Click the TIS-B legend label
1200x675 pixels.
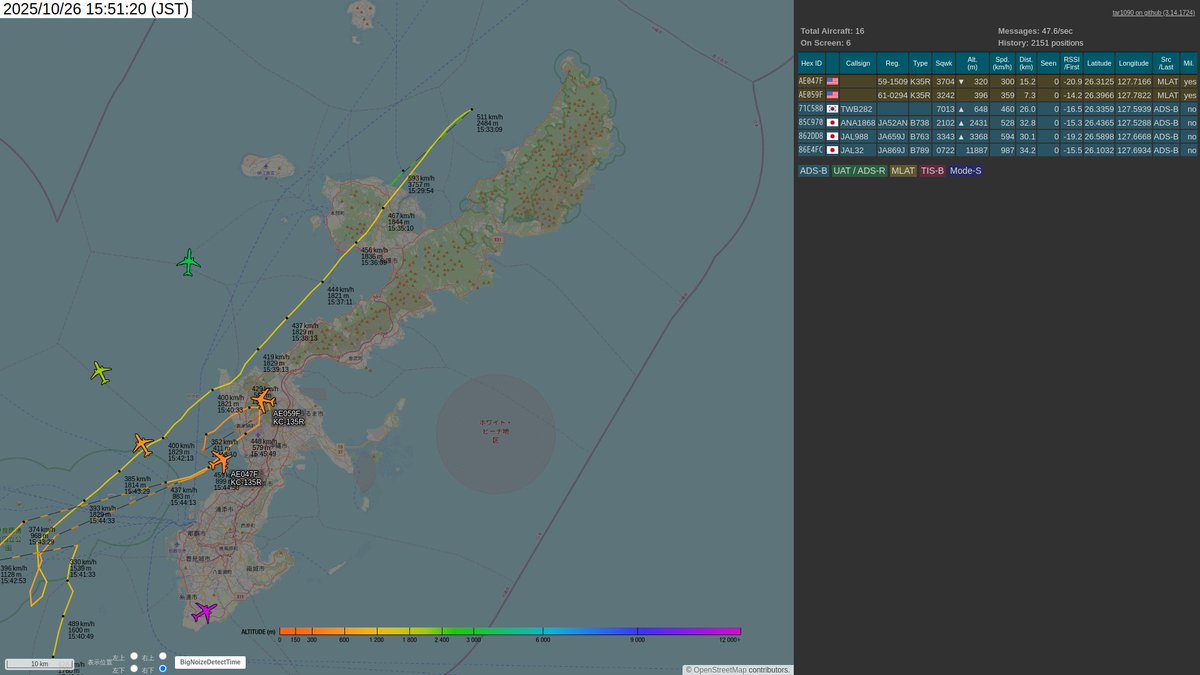932,171
